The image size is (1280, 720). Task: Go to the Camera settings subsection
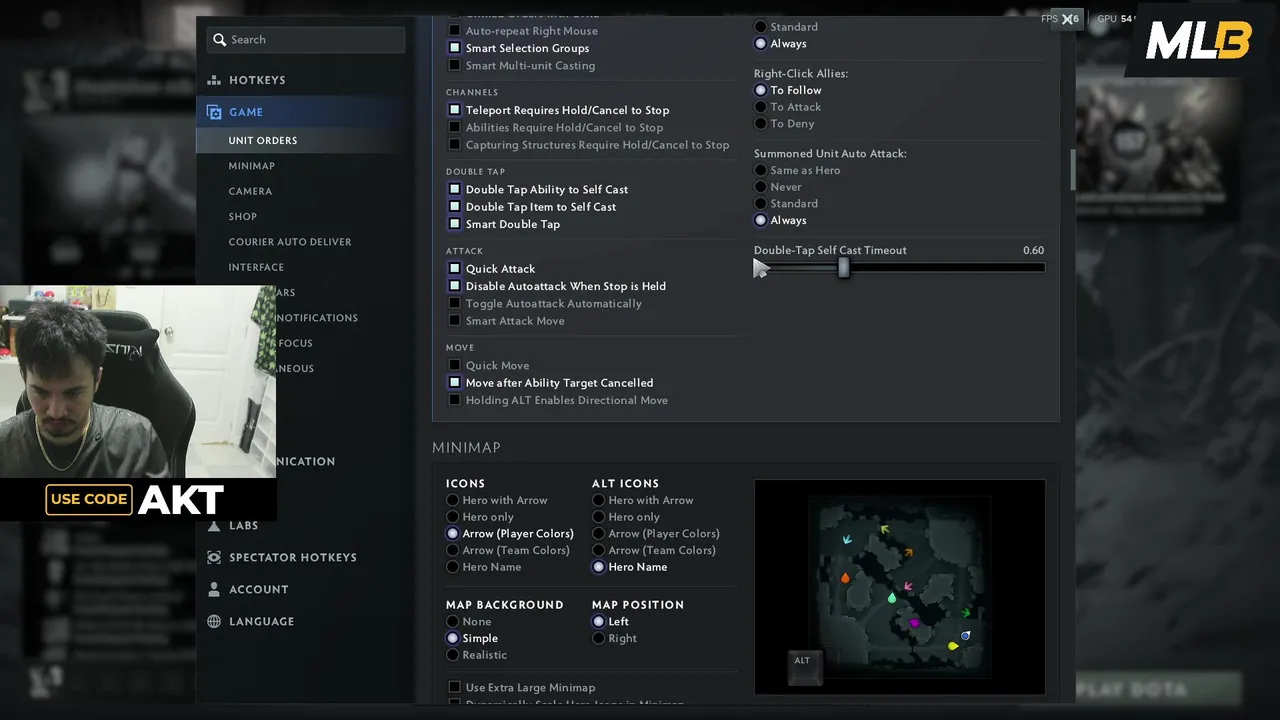(x=250, y=191)
